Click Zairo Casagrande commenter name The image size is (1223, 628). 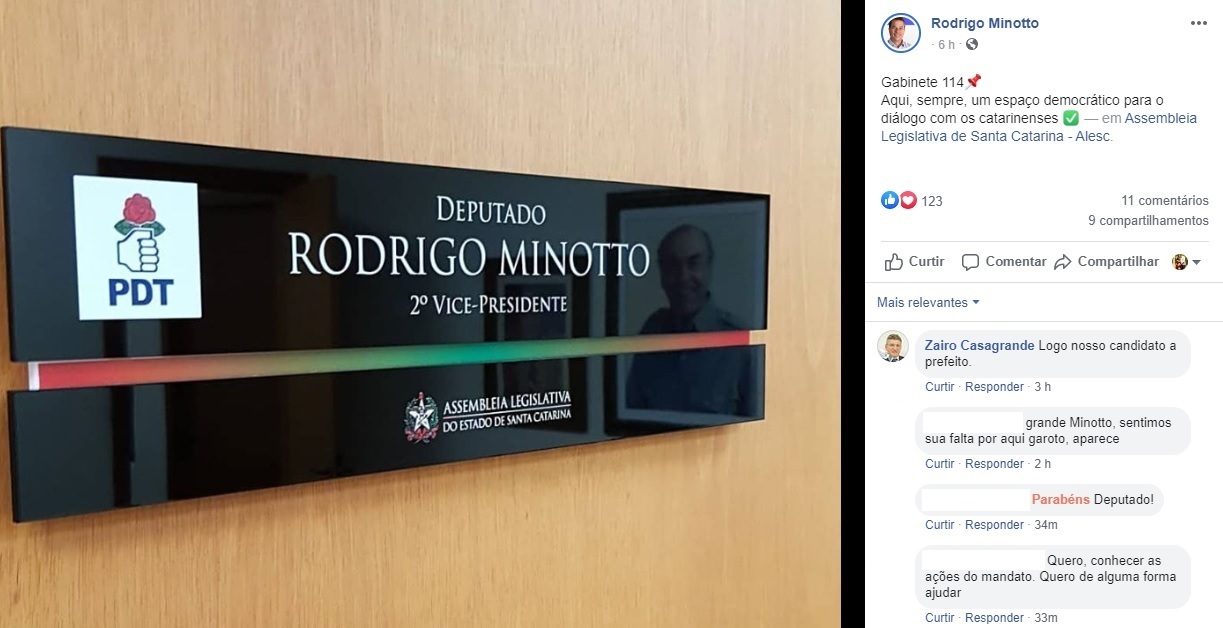[x=979, y=345]
